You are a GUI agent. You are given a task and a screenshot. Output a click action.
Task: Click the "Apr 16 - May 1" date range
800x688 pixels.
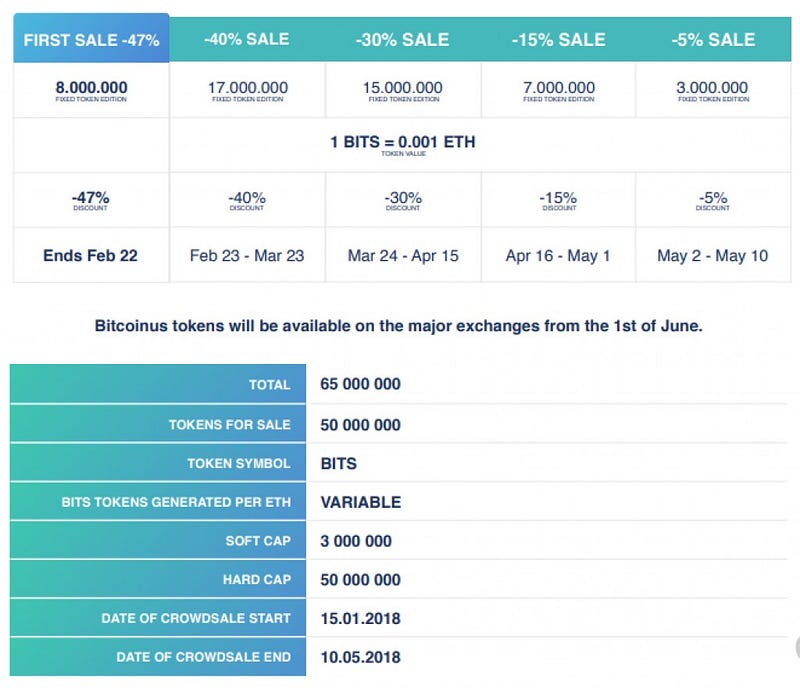(x=558, y=255)
